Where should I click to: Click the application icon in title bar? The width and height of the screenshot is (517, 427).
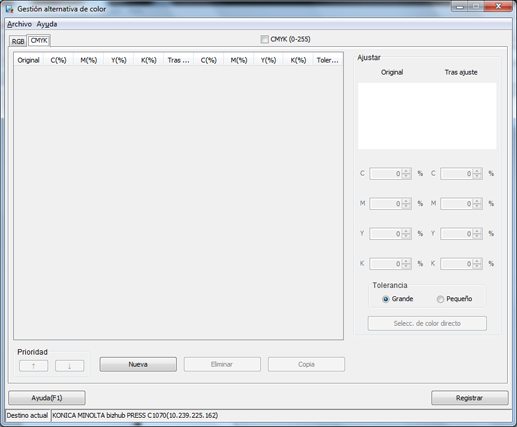coord(10,9)
